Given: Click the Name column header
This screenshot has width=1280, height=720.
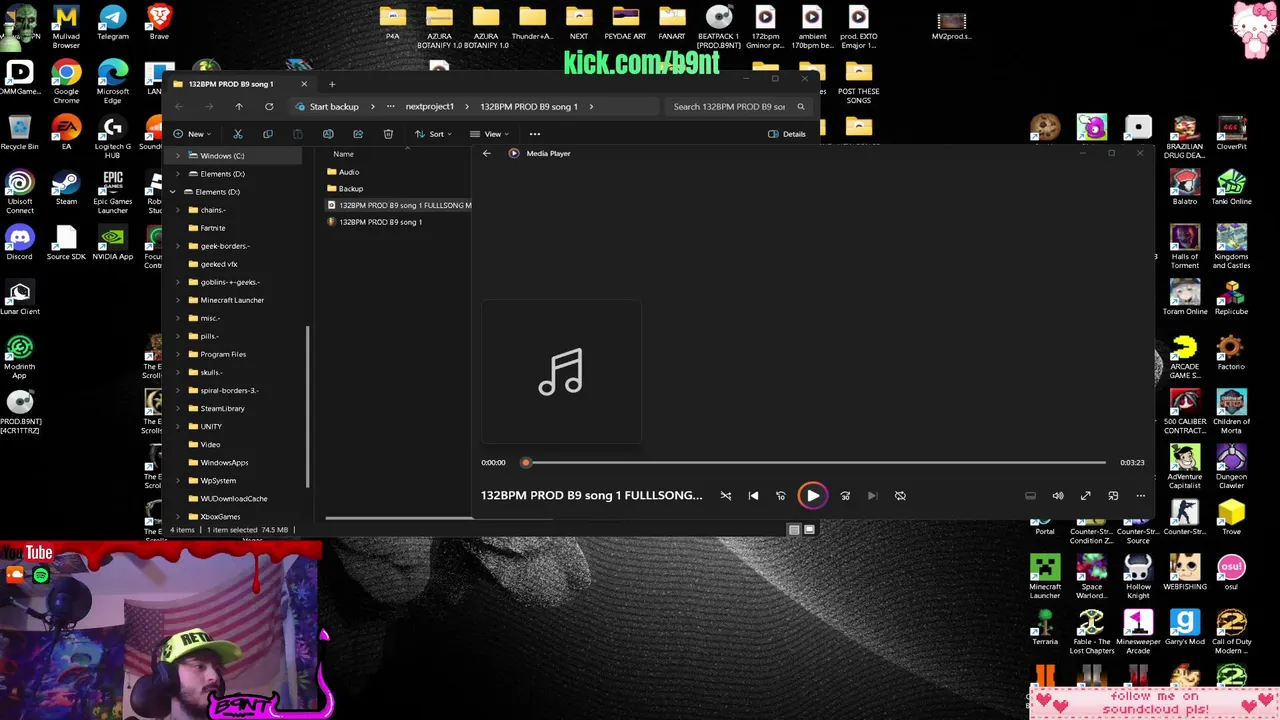Looking at the screenshot, I should point(343,154).
